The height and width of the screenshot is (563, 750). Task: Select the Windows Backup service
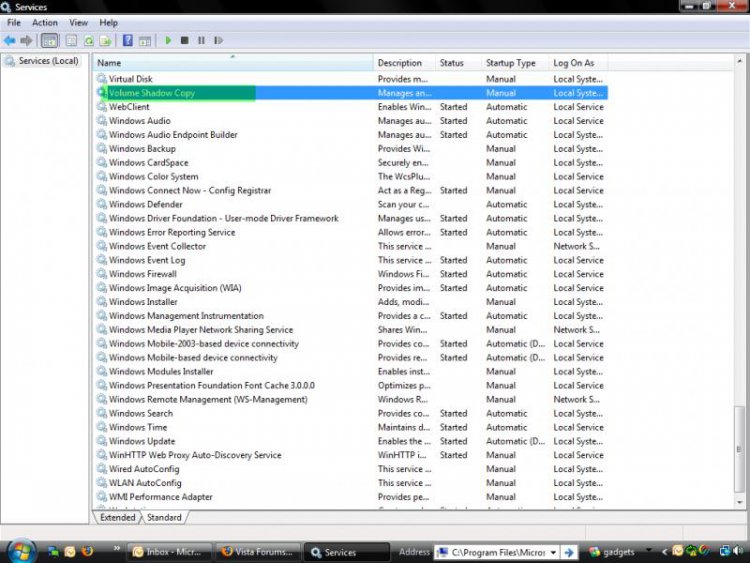(x=352, y=148)
